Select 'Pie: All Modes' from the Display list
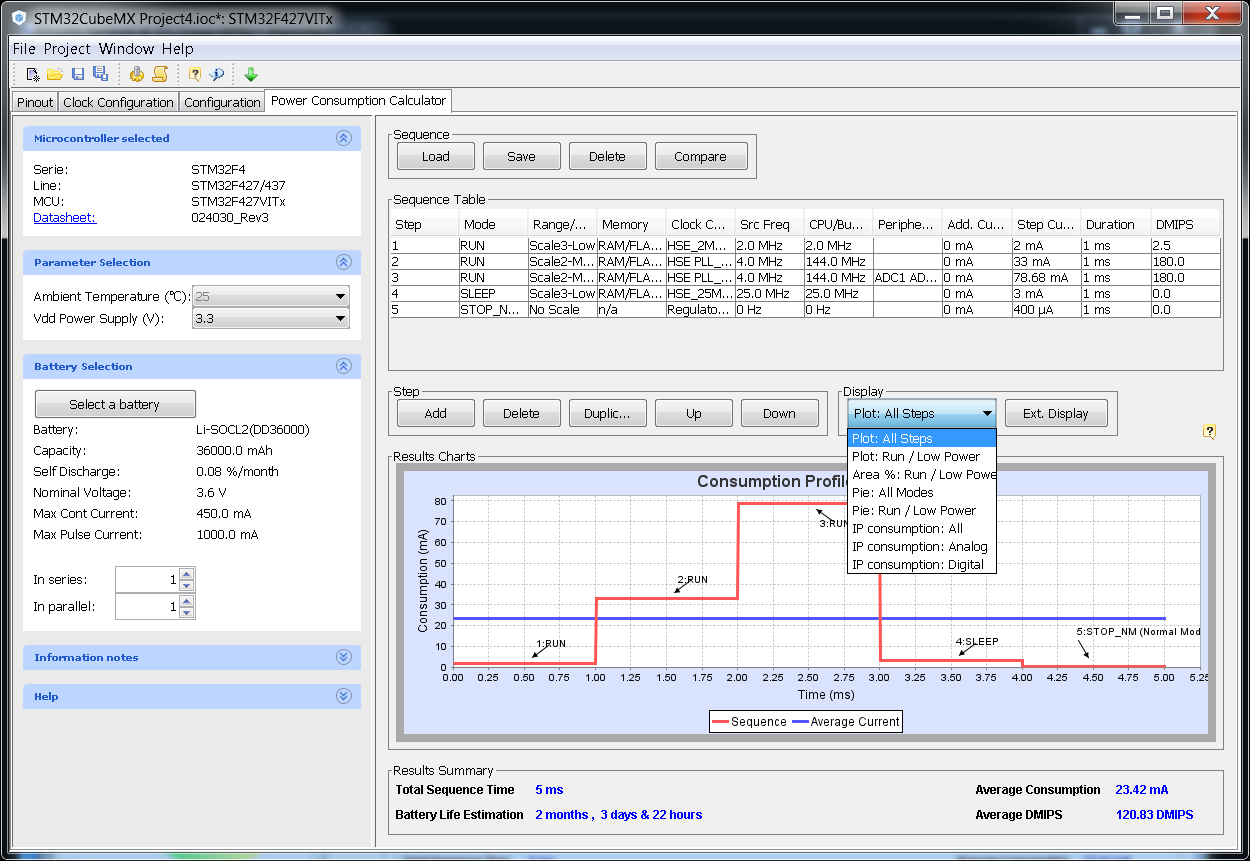 pos(893,492)
